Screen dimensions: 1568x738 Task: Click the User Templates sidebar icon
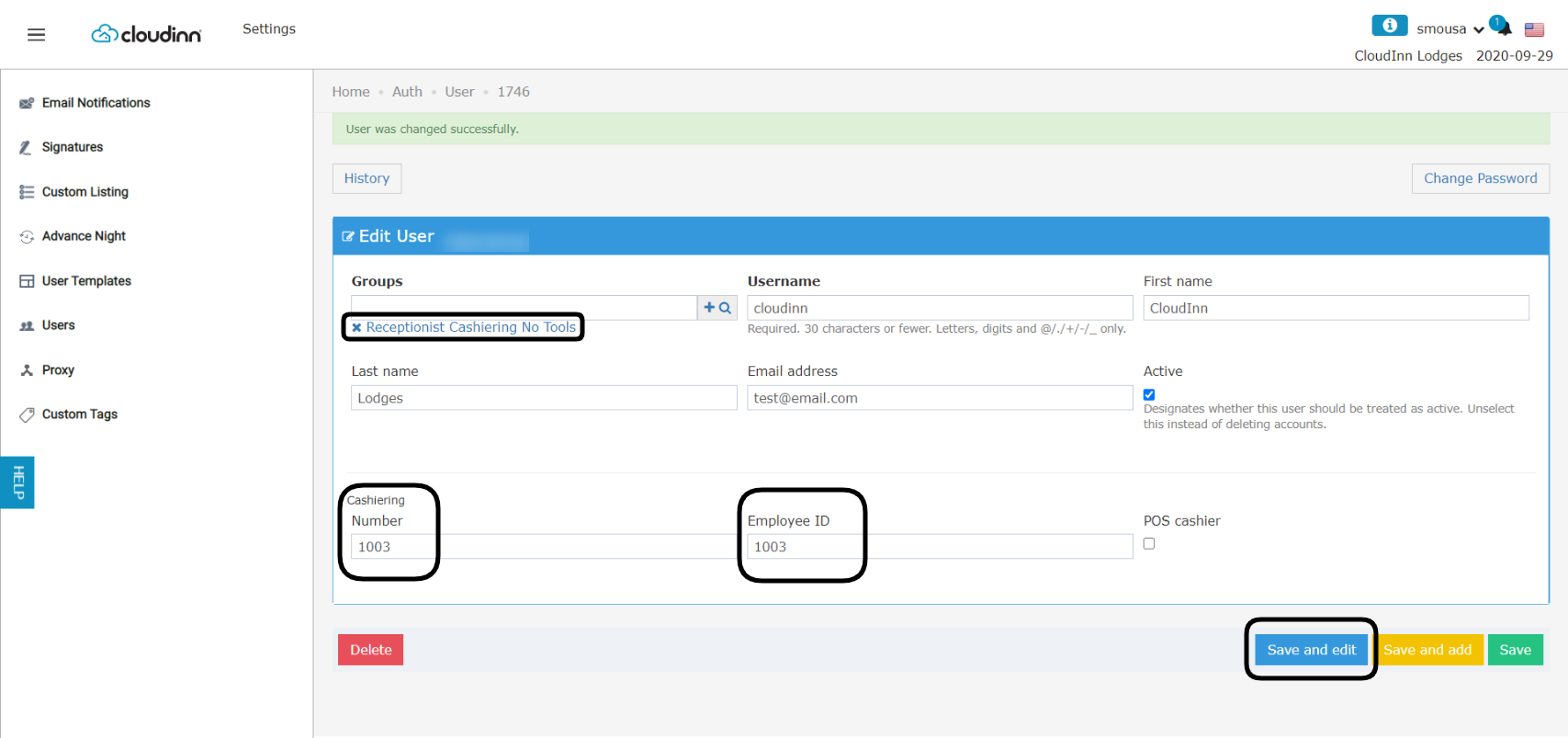tap(27, 281)
